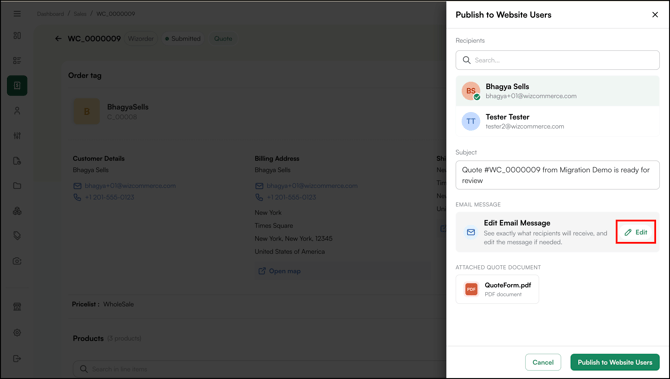Click Dashboard in the breadcrumb
670x379 pixels.
point(50,14)
